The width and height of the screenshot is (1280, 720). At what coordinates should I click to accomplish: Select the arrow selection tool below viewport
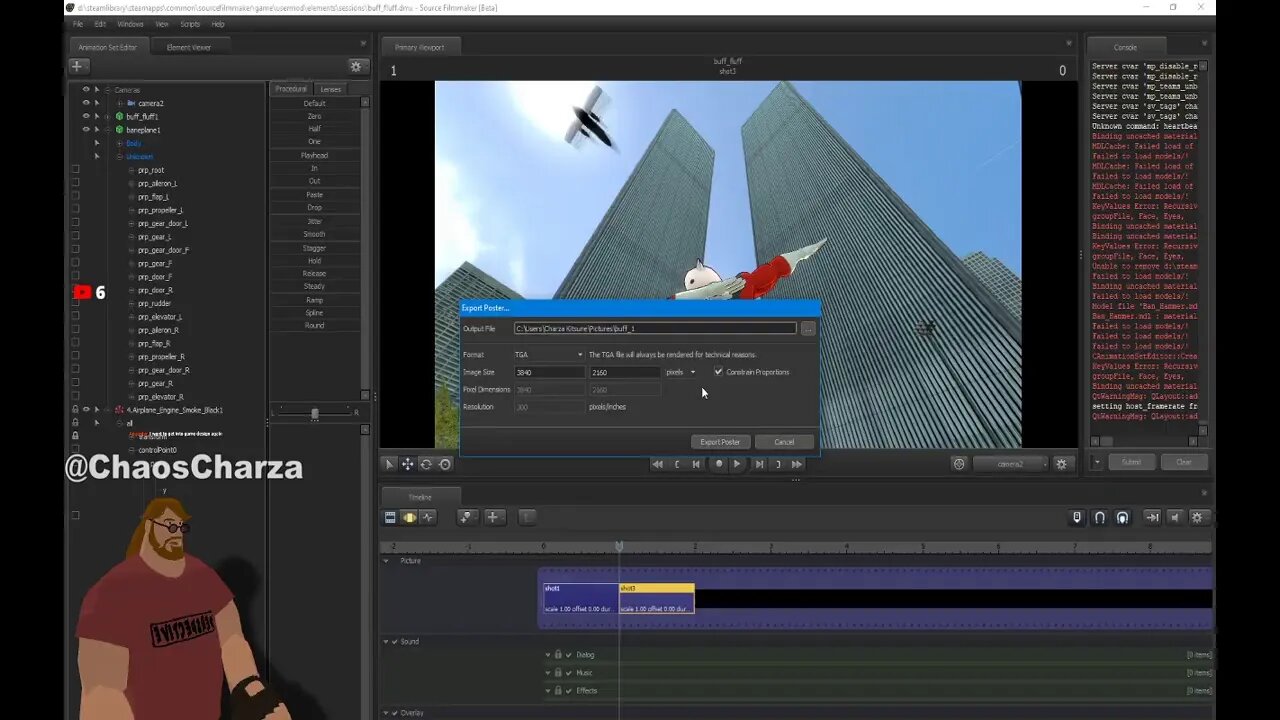[390, 464]
